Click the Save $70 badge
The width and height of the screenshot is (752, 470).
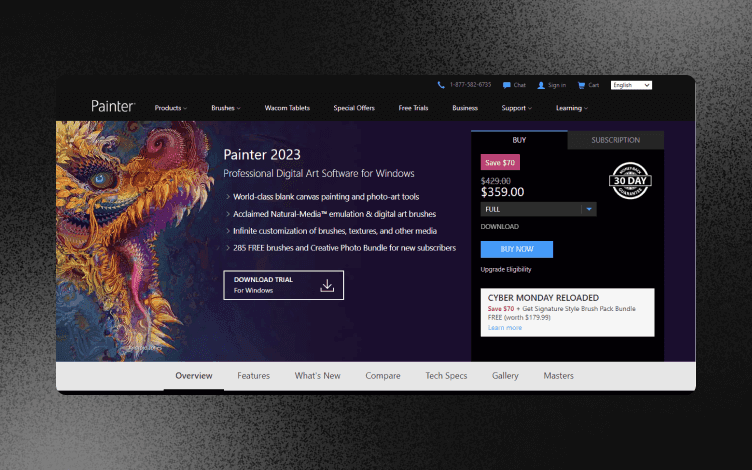(x=500, y=163)
